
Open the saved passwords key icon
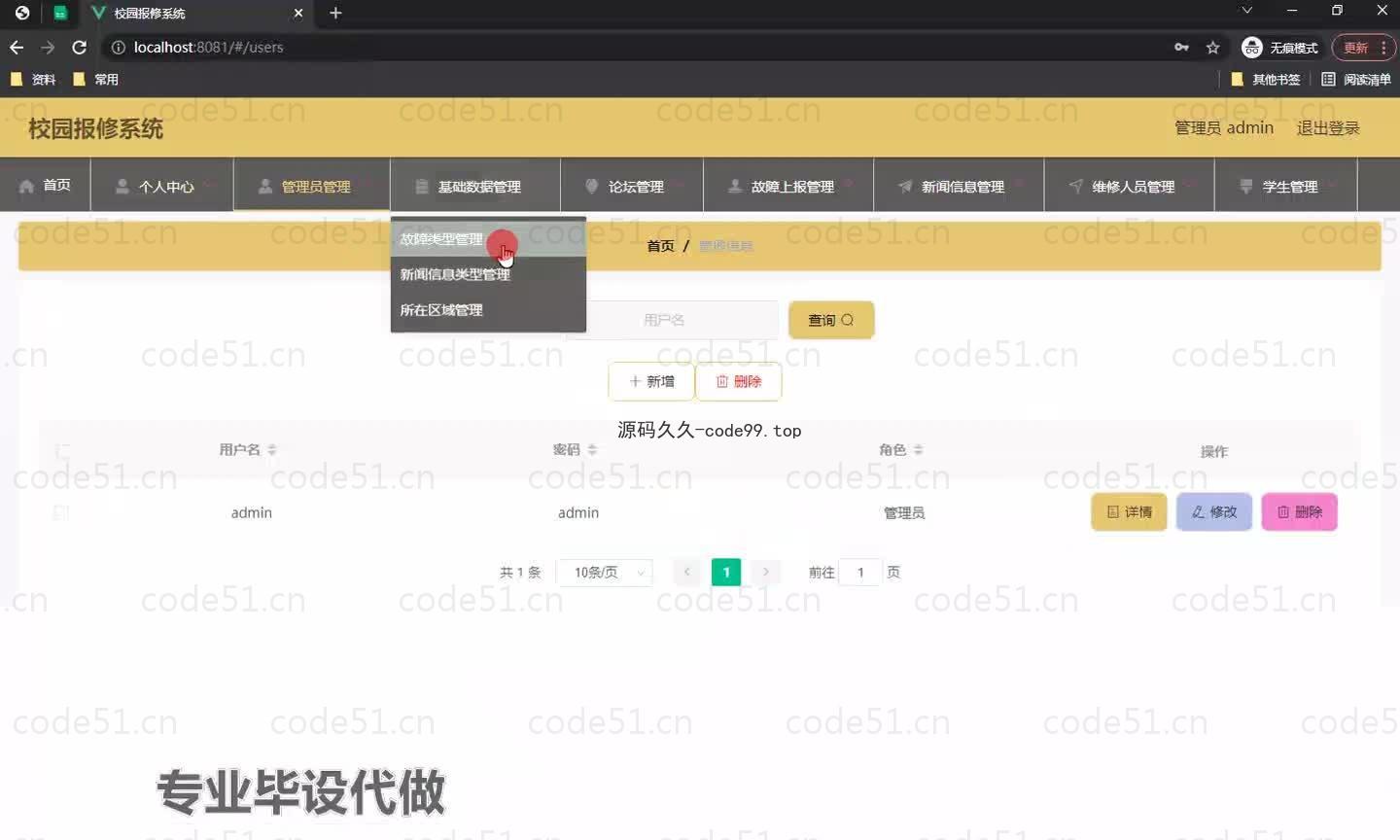1181,48
